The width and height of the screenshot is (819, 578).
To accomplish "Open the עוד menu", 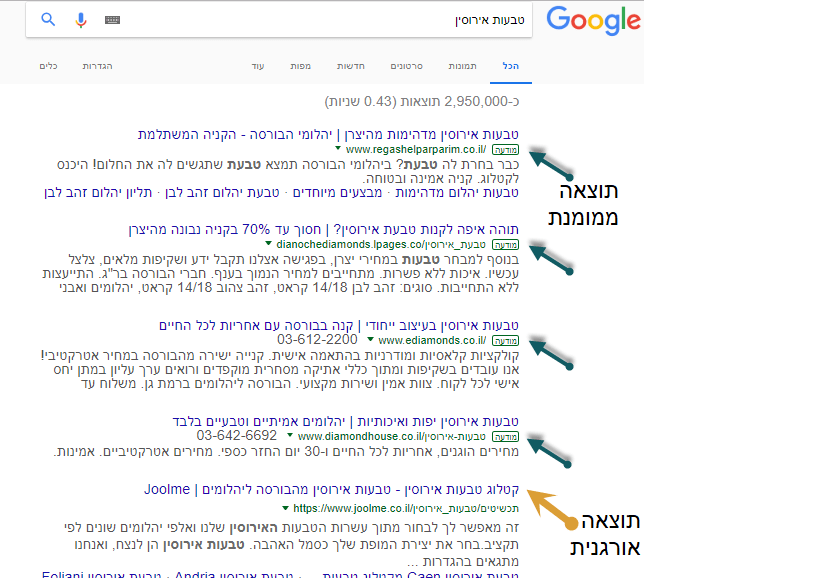I will coord(258,66).
